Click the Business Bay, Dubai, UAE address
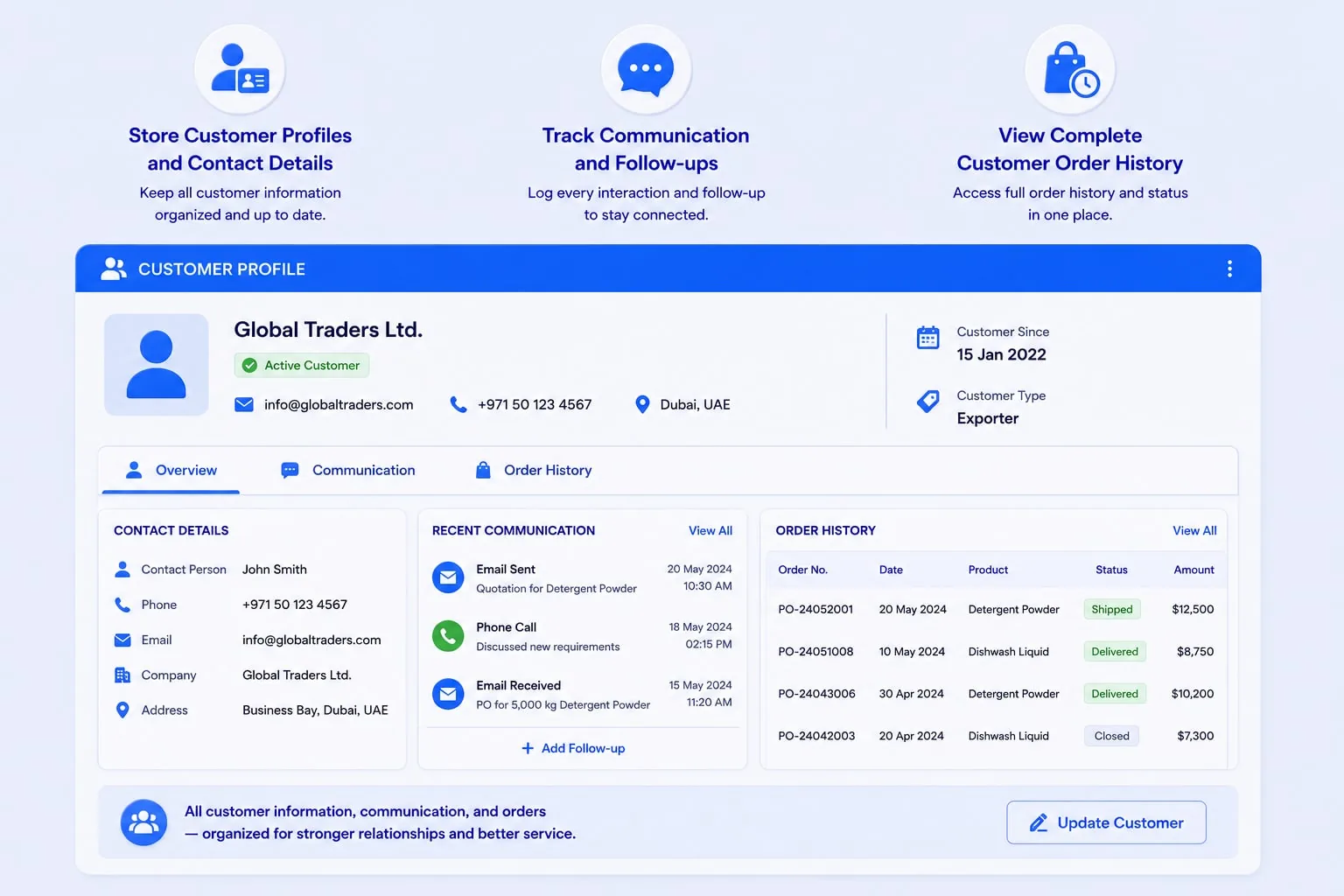1344x896 pixels. (x=315, y=710)
